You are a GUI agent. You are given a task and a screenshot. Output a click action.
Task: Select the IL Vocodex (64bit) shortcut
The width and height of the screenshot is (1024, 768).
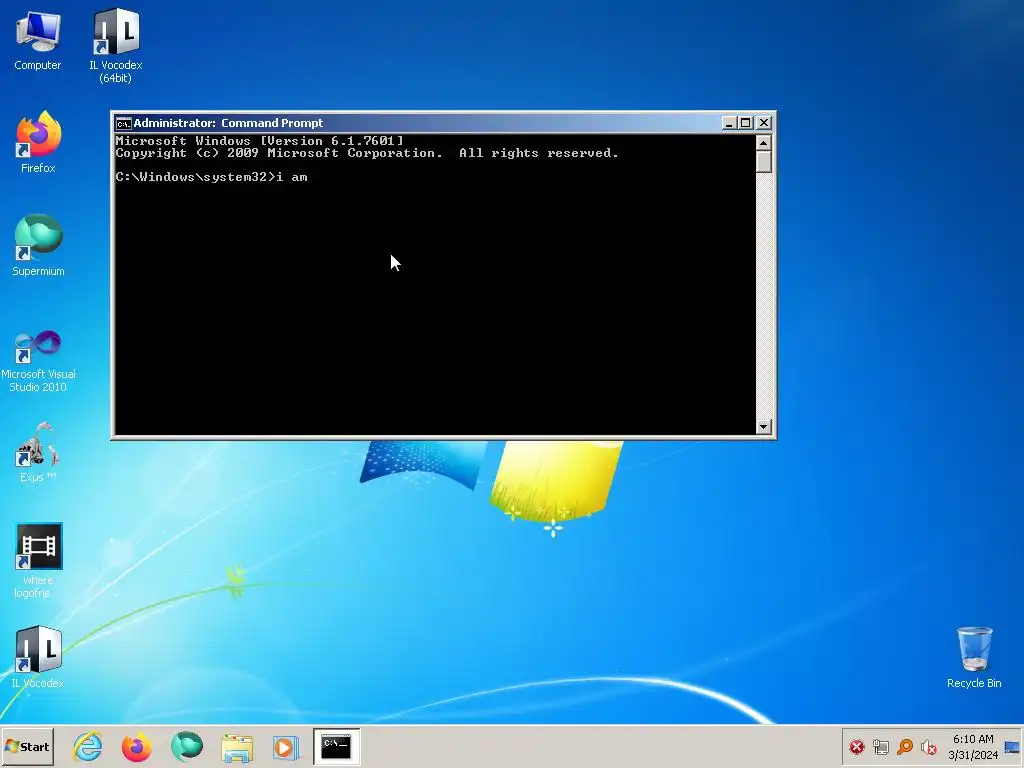(x=116, y=46)
